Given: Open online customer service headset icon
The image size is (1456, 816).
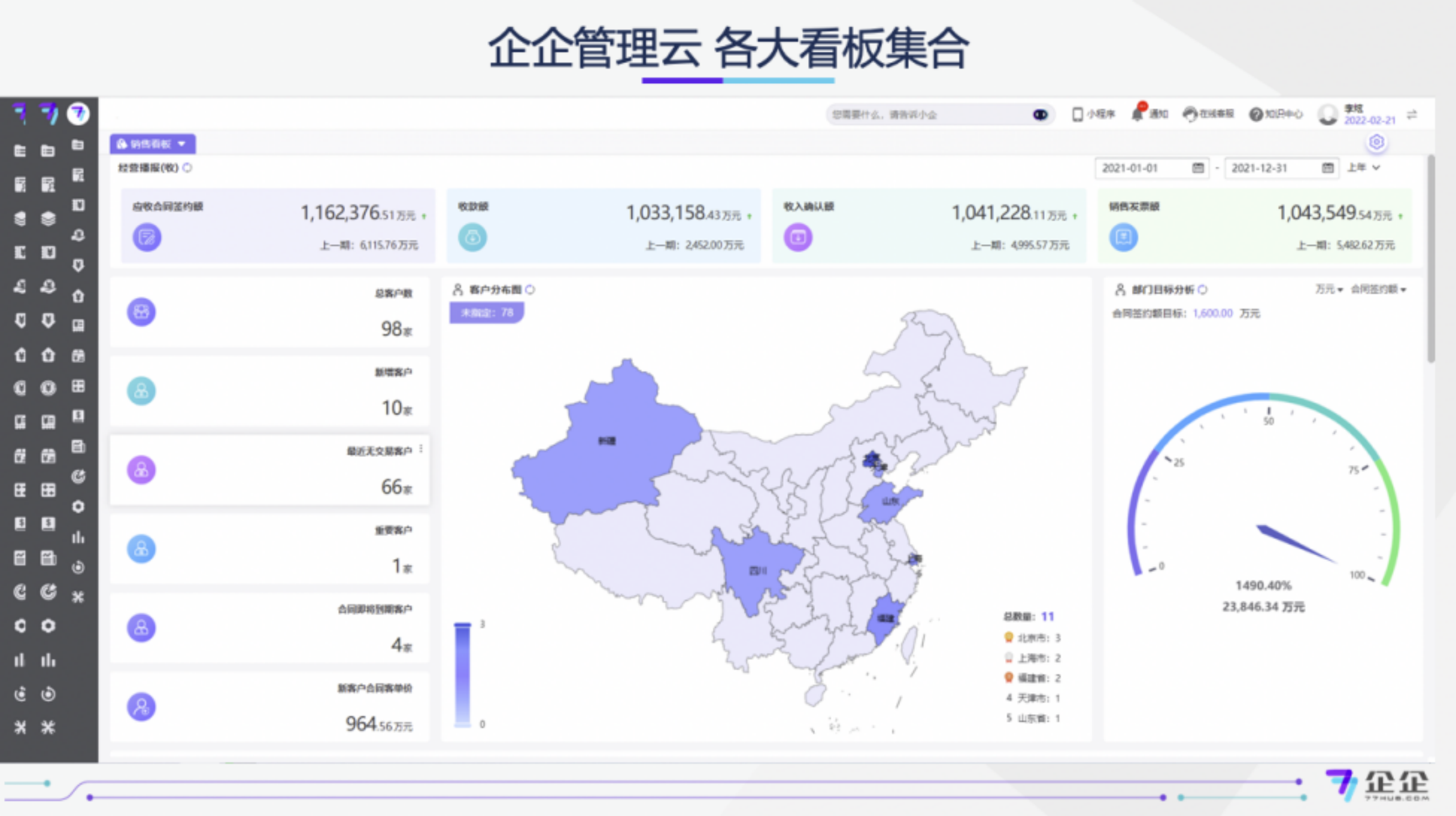Looking at the screenshot, I should click(1190, 114).
